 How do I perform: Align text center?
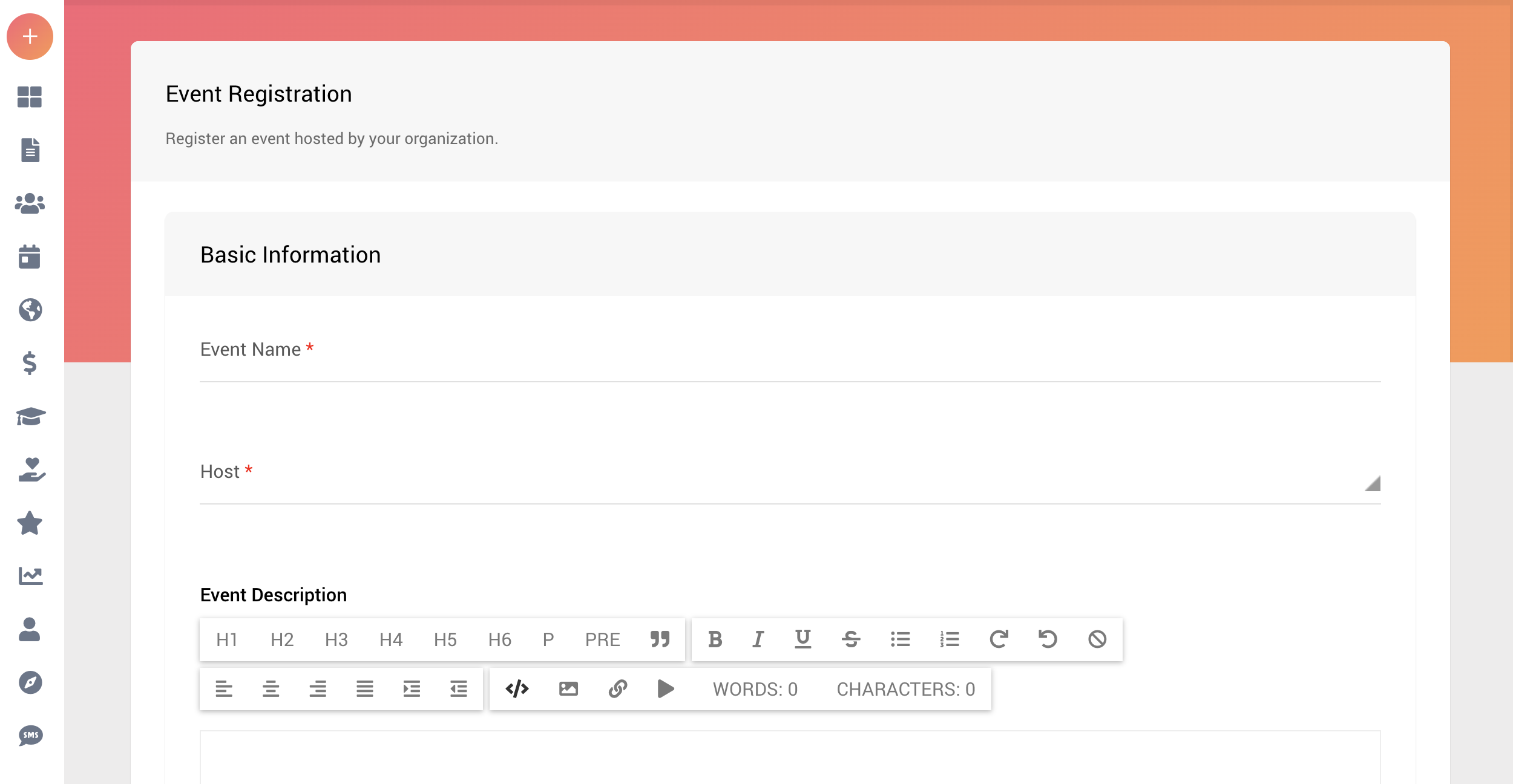(x=271, y=689)
